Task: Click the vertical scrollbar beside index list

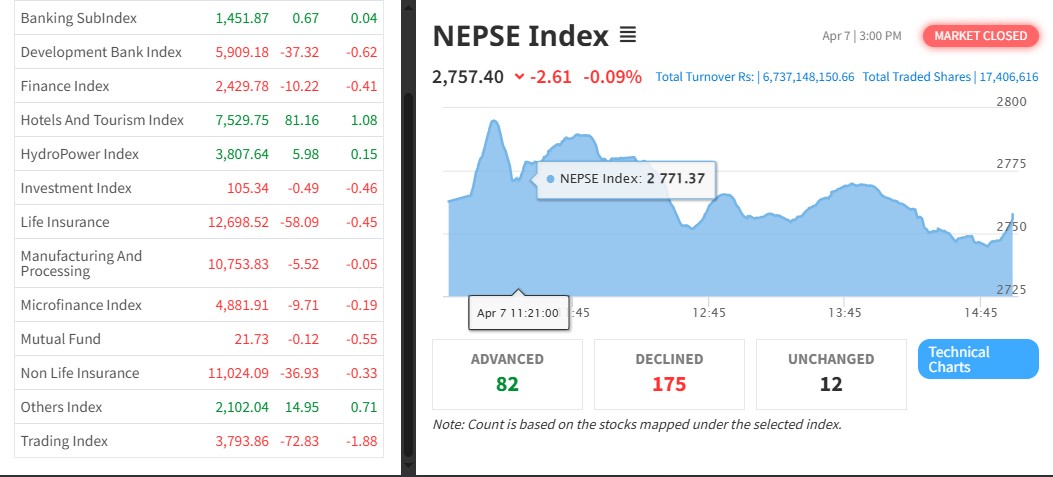Action: click(x=406, y=200)
